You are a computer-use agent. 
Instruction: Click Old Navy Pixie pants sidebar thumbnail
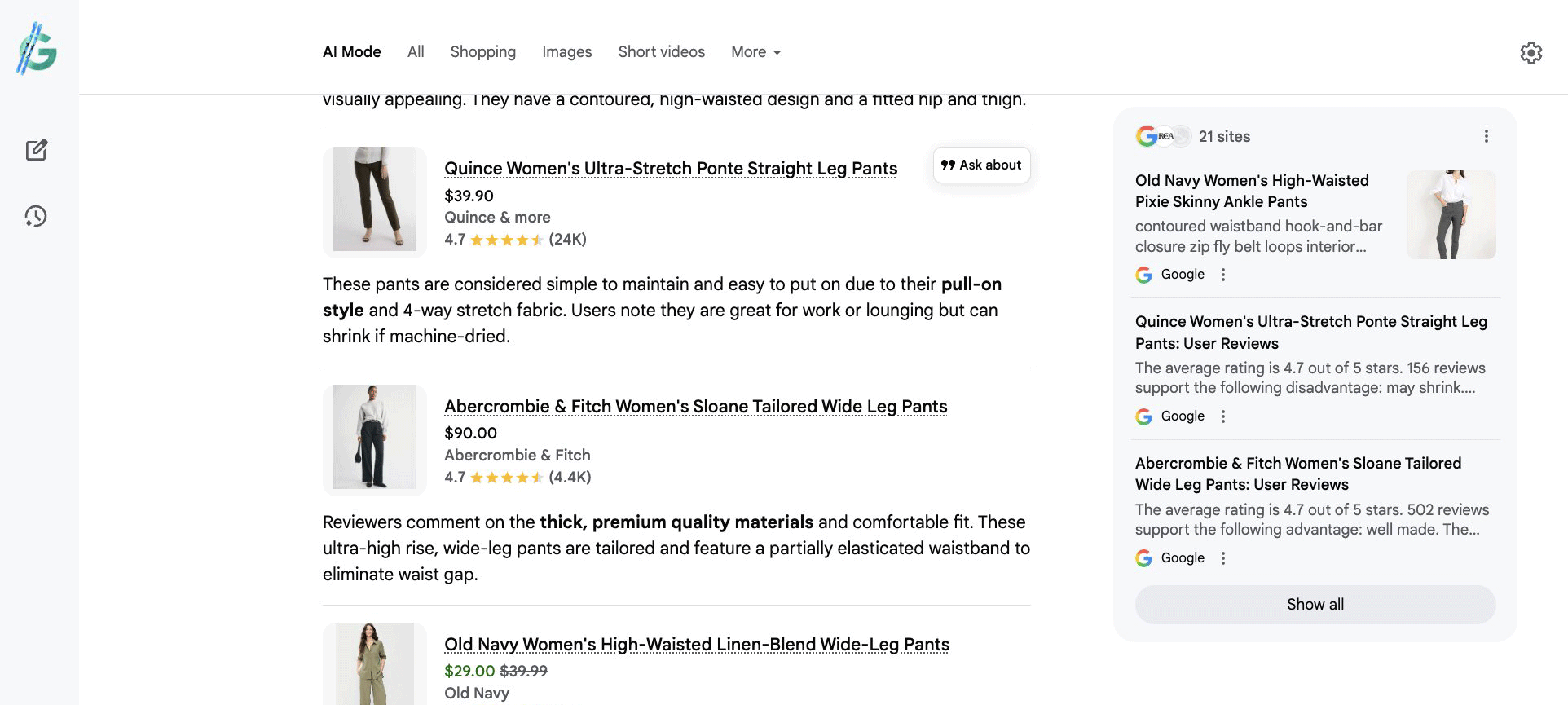click(1451, 214)
